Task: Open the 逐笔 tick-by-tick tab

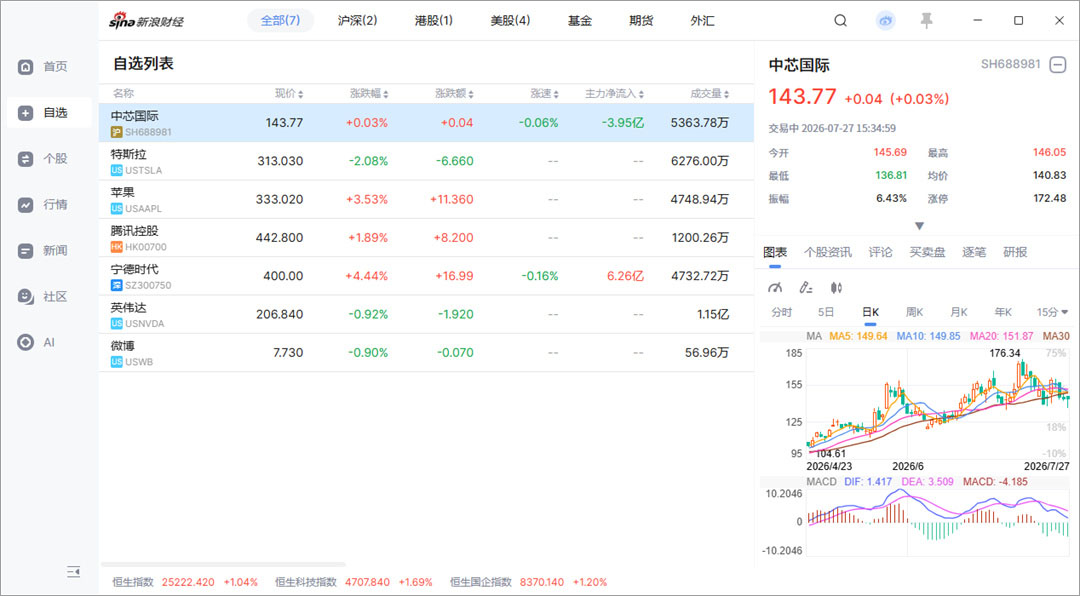Action: (x=974, y=252)
